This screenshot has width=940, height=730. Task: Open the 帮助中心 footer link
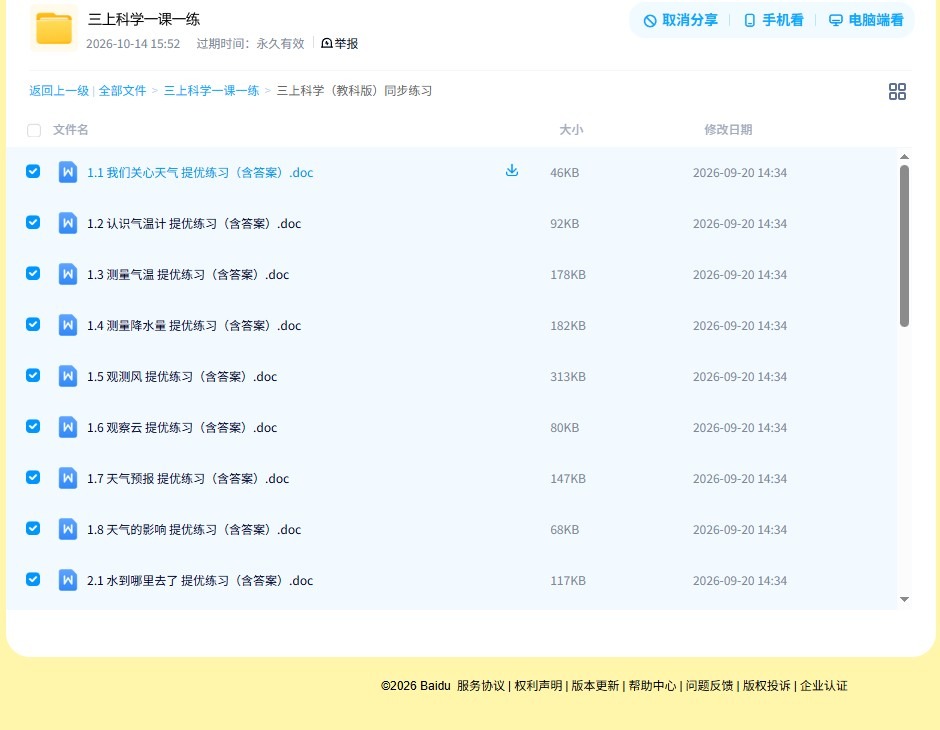point(652,686)
